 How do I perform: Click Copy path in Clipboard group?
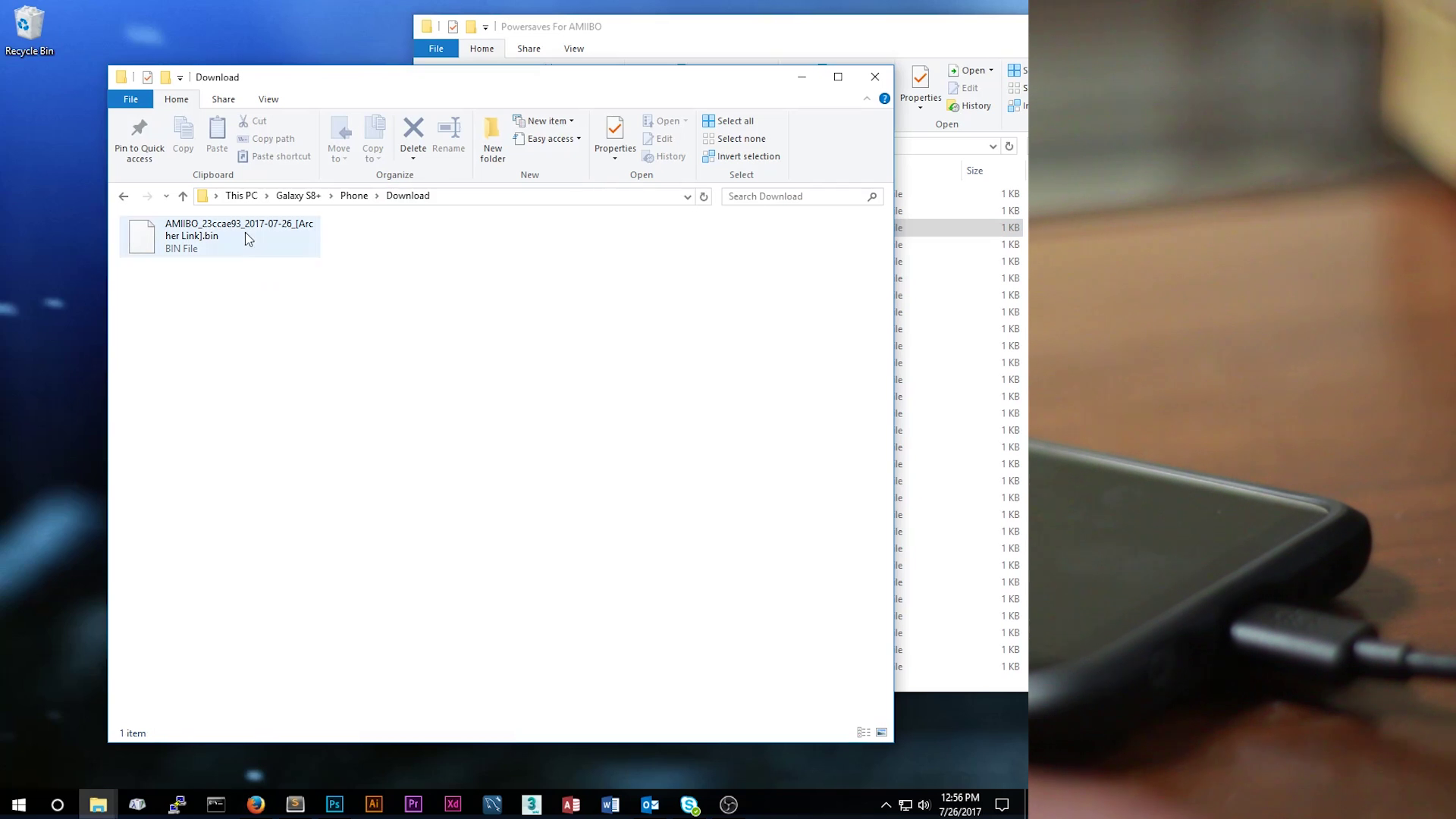[266, 139]
